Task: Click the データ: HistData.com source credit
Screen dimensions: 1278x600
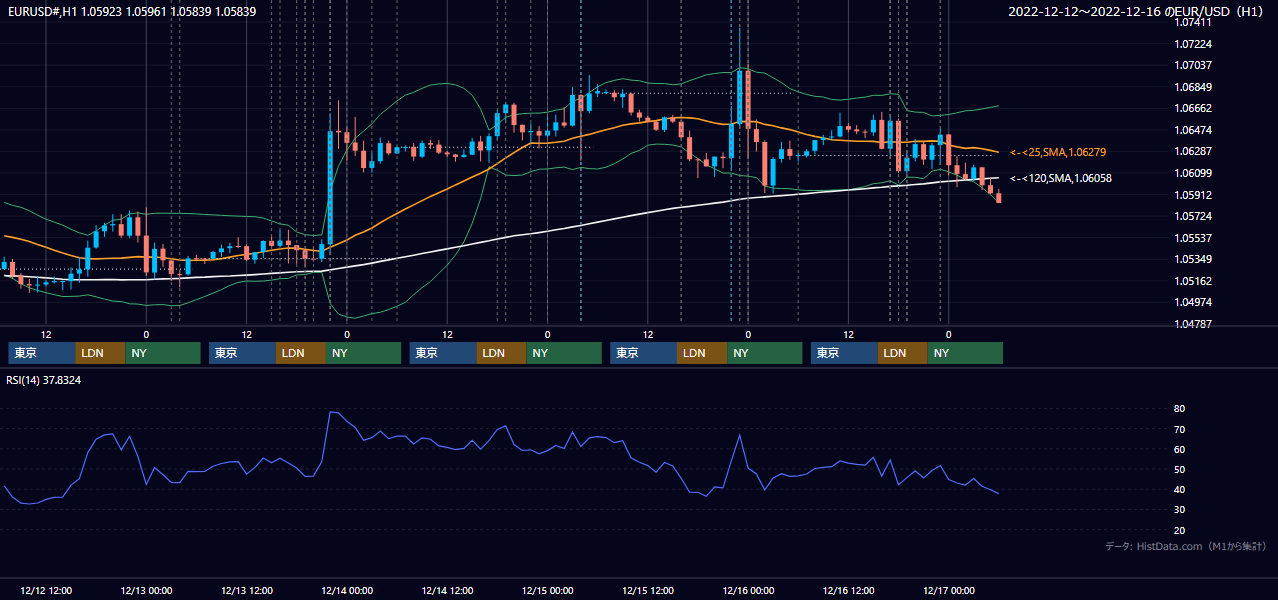Action: 1186,546
